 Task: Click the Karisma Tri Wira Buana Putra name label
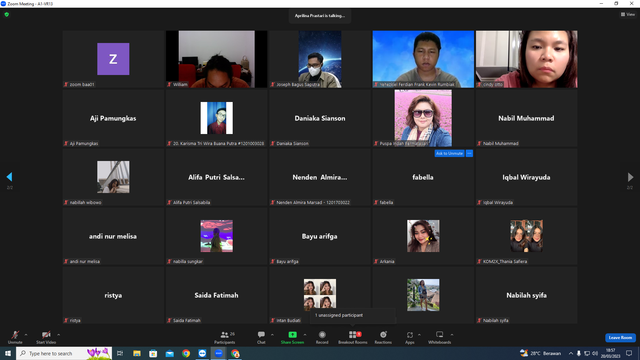[x=218, y=143]
